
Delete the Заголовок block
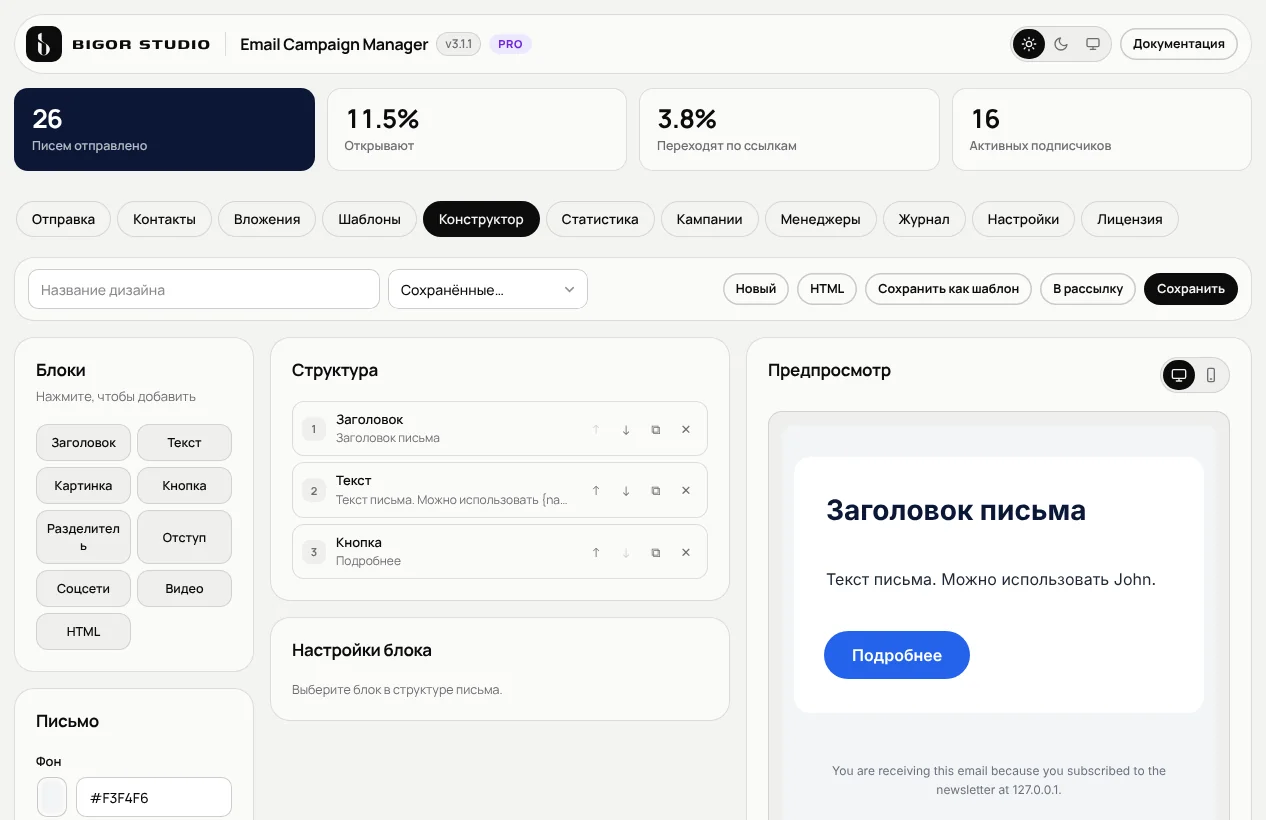[x=686, y=429]
